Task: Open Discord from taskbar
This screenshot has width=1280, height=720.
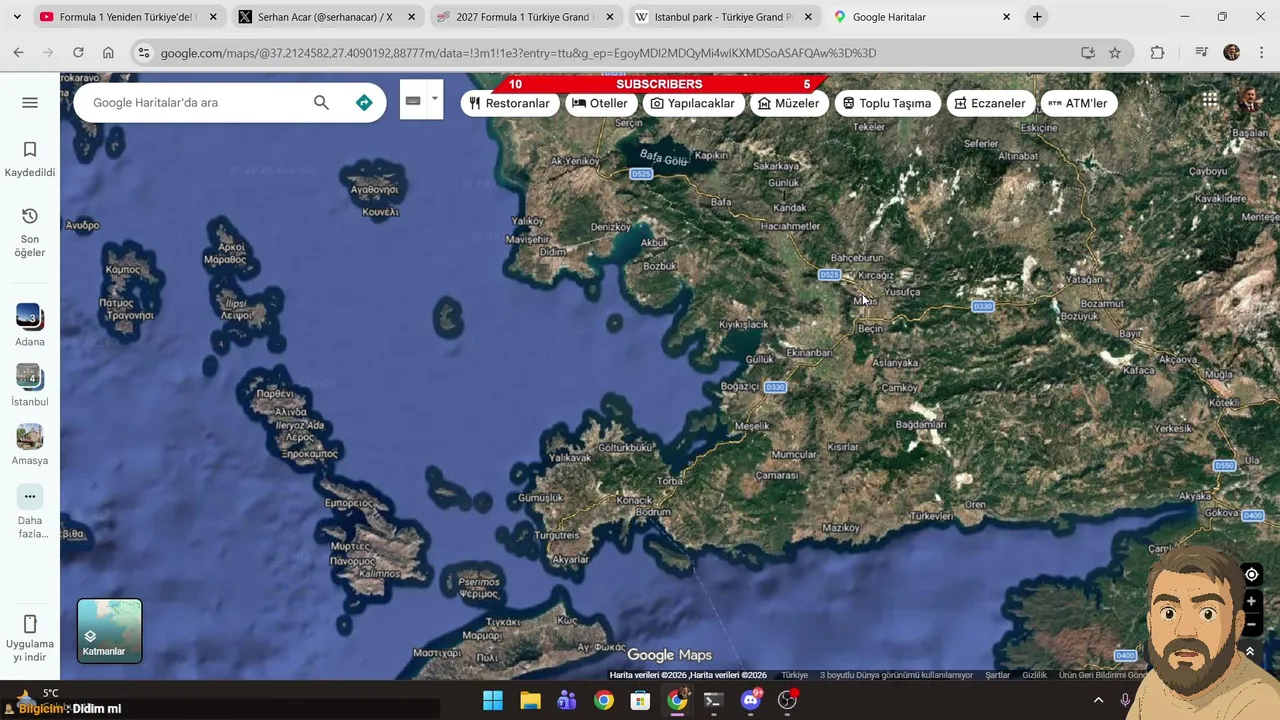Action: coord(750,700)
